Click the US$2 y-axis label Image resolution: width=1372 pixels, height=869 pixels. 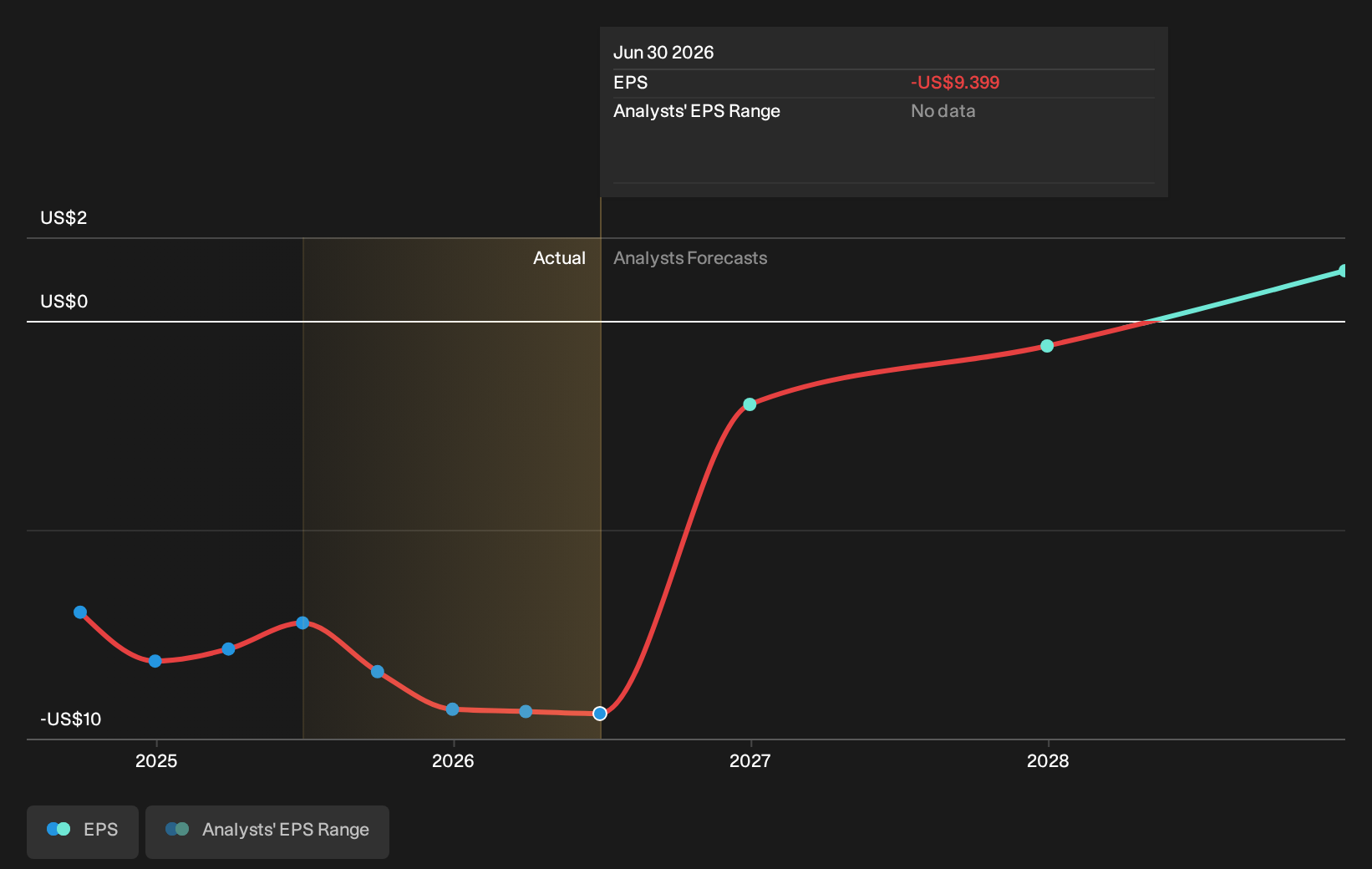coord(64,218)
